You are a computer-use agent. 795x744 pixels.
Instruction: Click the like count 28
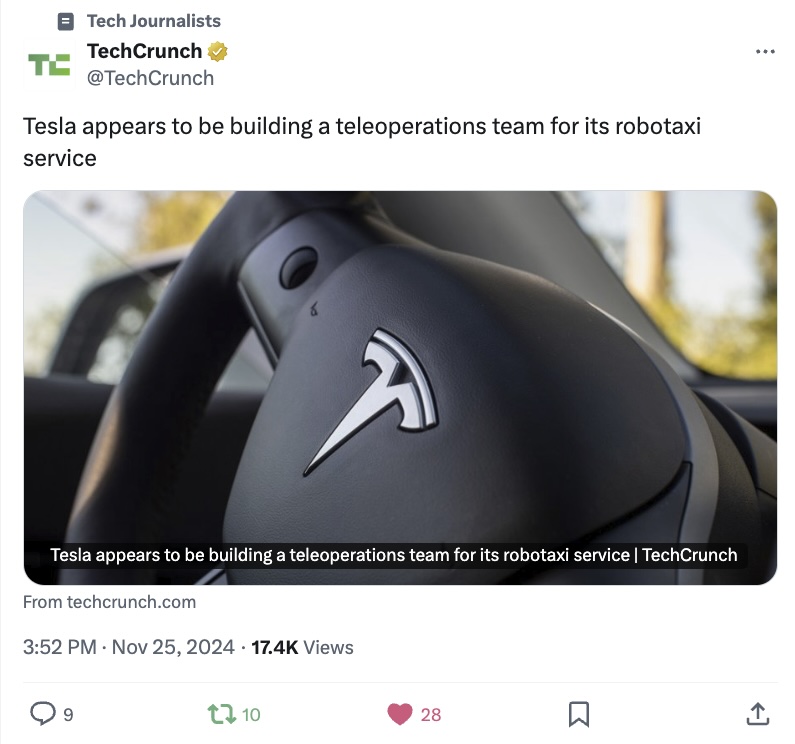[x=430, y=715]
